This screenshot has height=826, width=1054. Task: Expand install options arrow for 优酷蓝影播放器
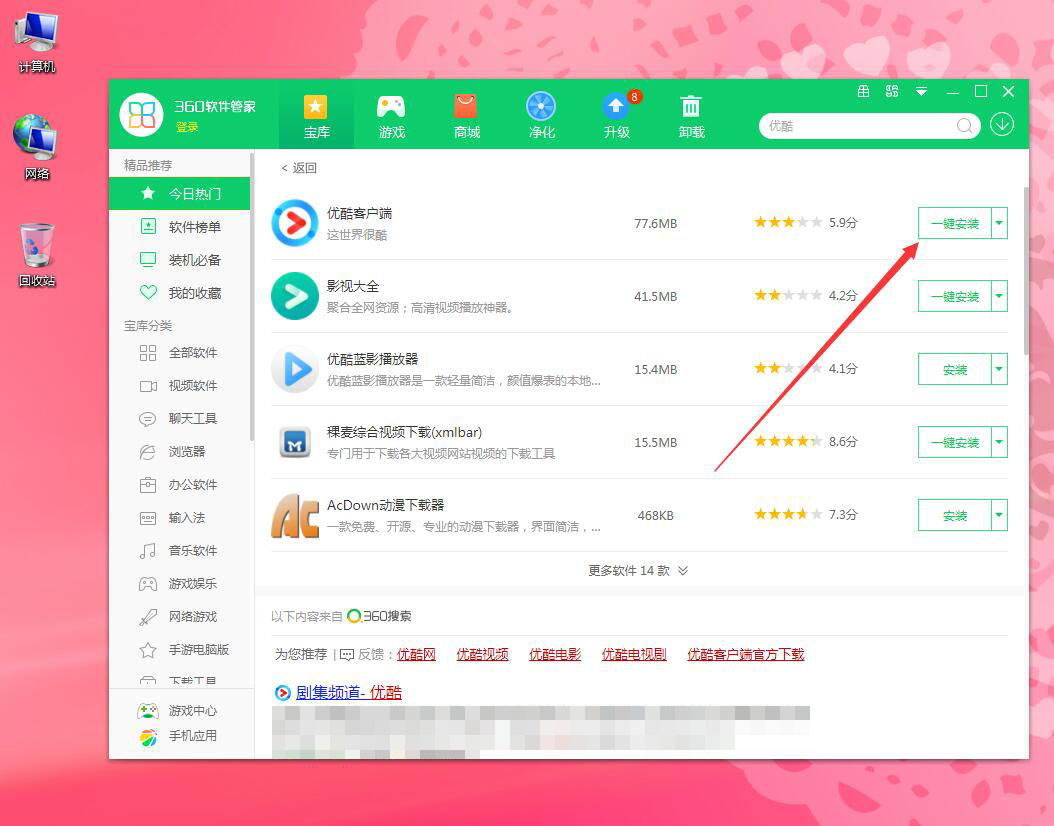(1000, 369)
